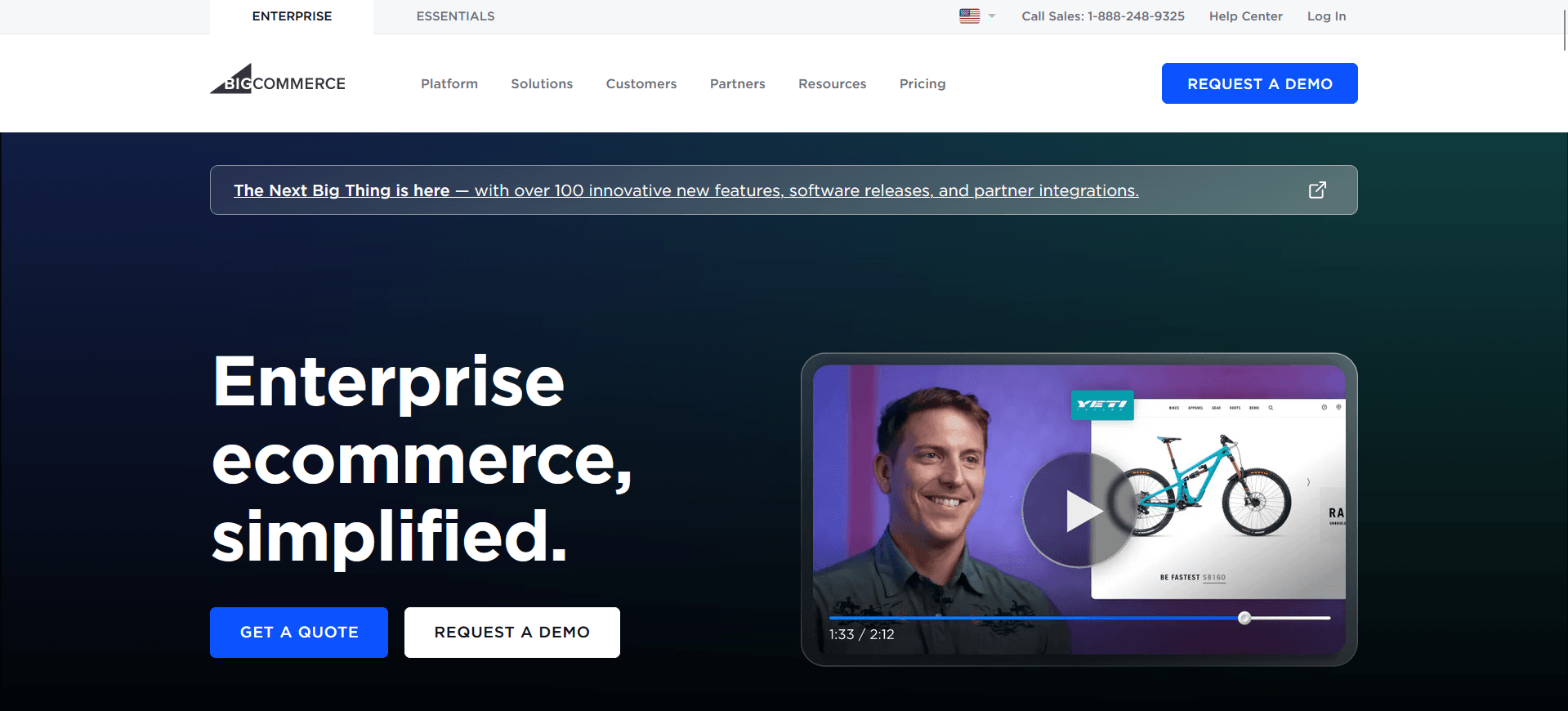The width and height of the screenshot is (1568, 711).
Task: Play the video with the play button
Action: pyautogui.click(x=1079, y=511)
